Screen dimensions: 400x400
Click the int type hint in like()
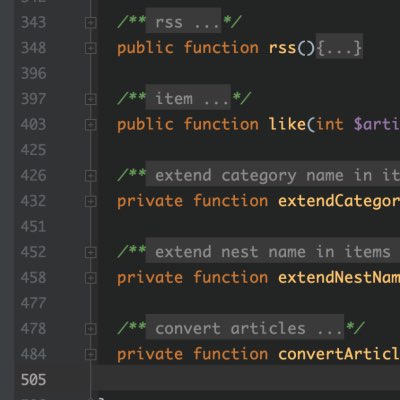[330, 124]
